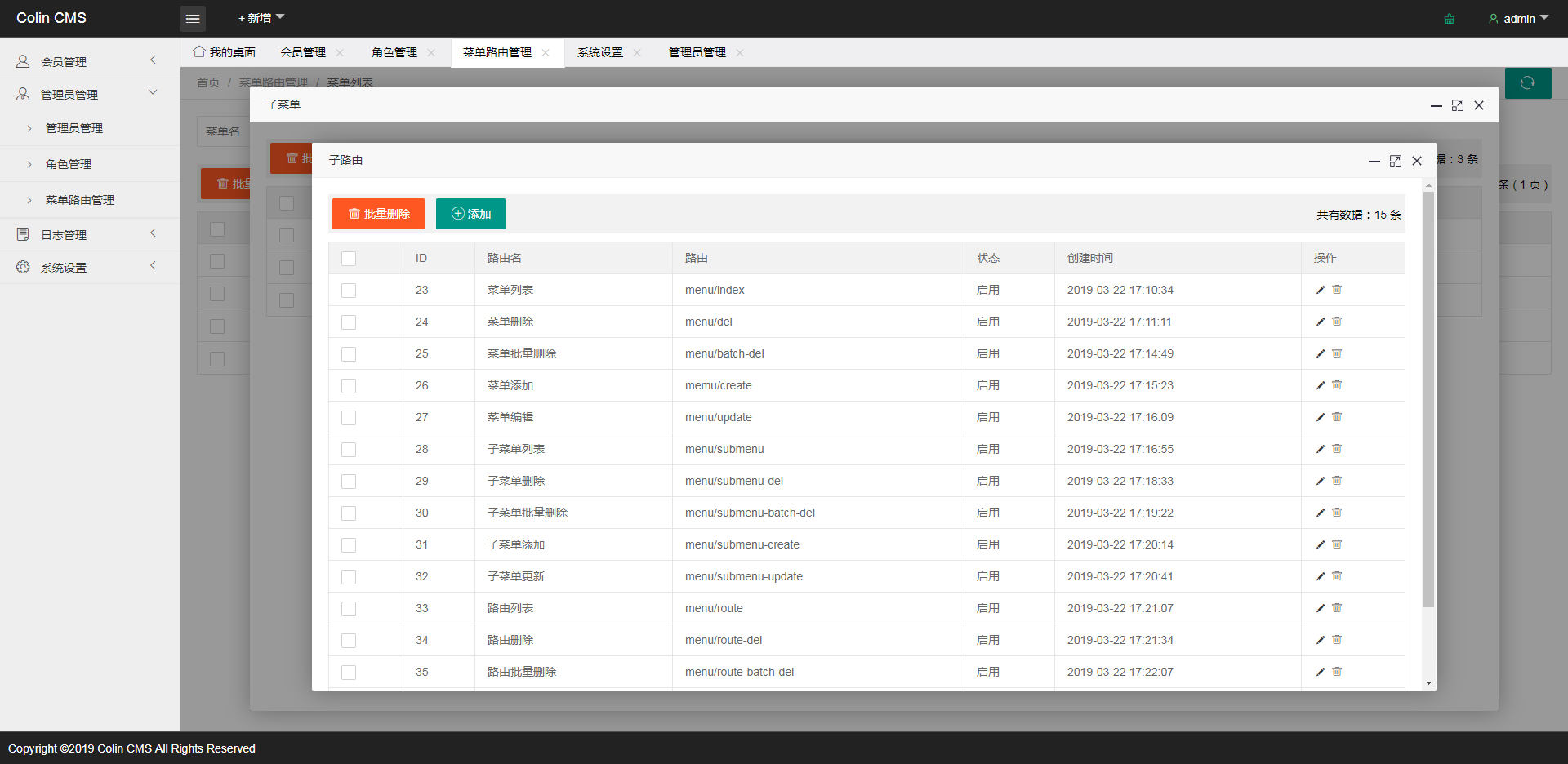
Task: Edit route memu/create
Action: (x=1320, y=385)
